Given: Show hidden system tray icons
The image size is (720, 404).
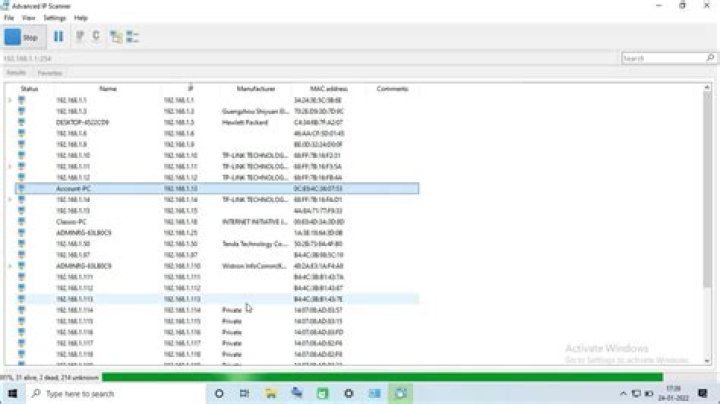Looking at the screenshot, I should pos(623,393).
